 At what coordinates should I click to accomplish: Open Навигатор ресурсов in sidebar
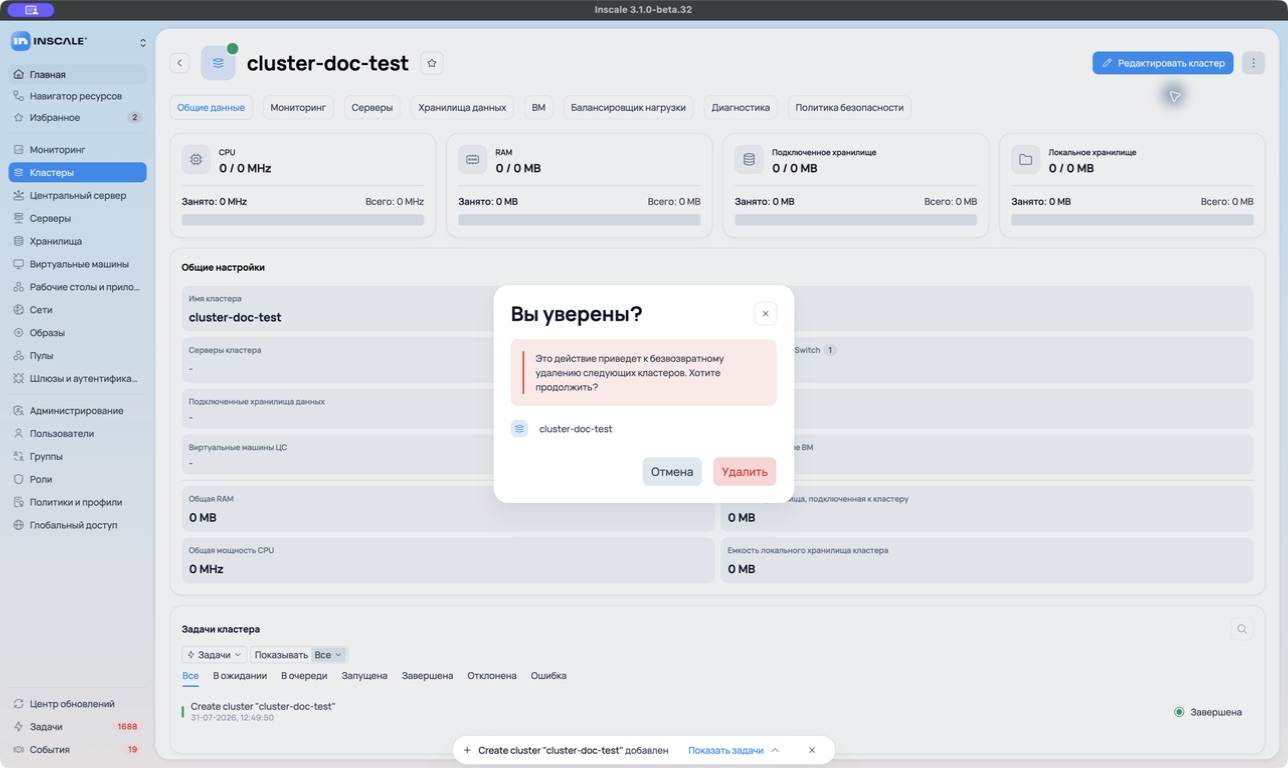click(77, 96)
